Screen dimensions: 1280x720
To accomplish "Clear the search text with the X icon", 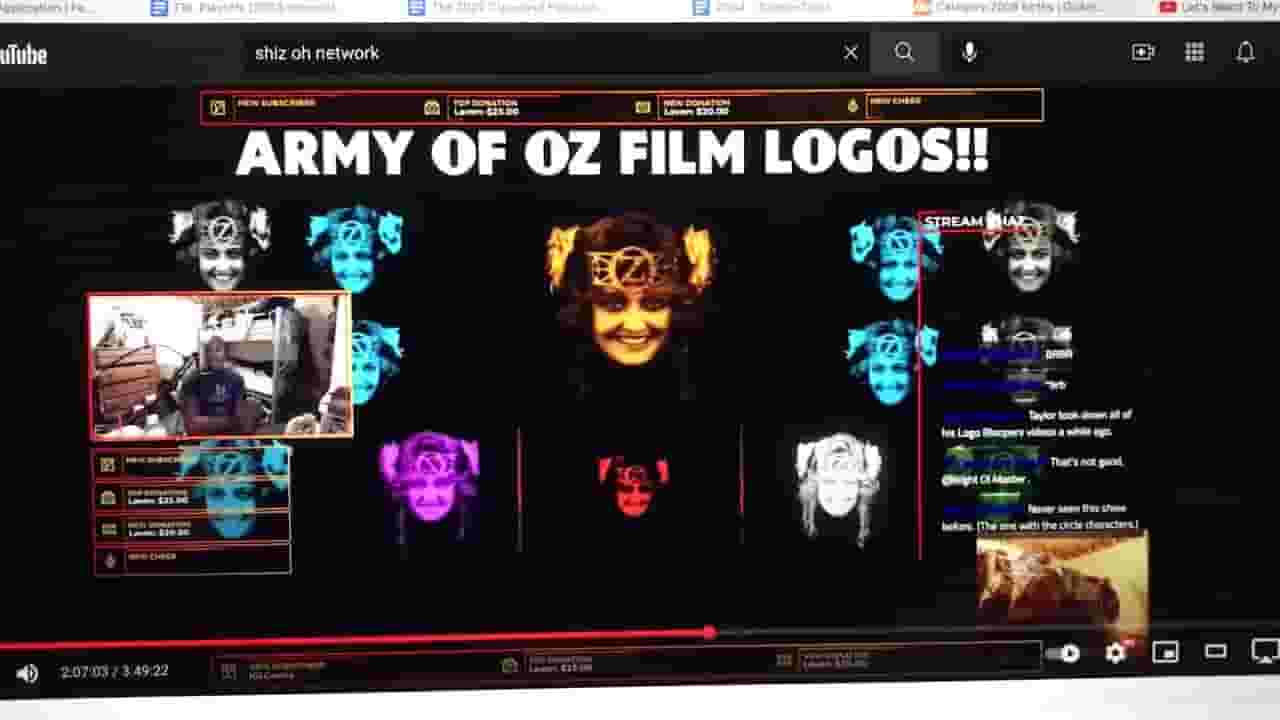I will (x=850, y=53).
